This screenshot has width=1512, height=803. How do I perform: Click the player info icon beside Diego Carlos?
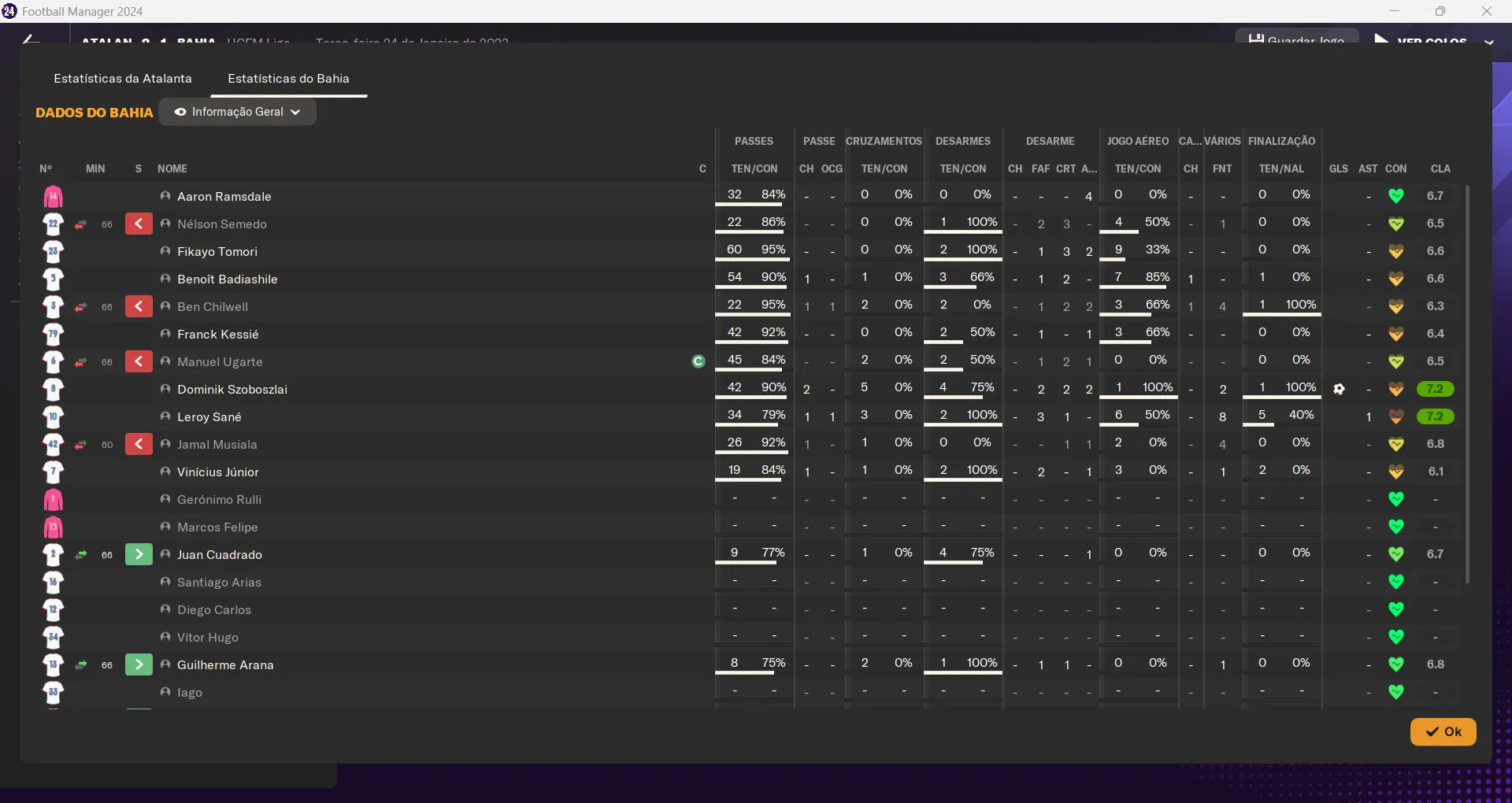165,609
